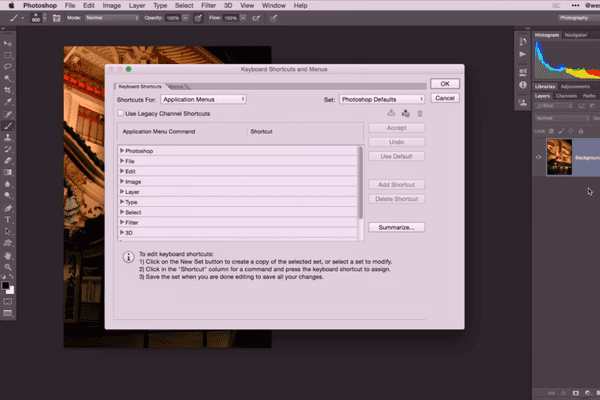This screenshot has height=400, width=600.
Task: Expand the Edit command group
Action: (x=122, y=171)
